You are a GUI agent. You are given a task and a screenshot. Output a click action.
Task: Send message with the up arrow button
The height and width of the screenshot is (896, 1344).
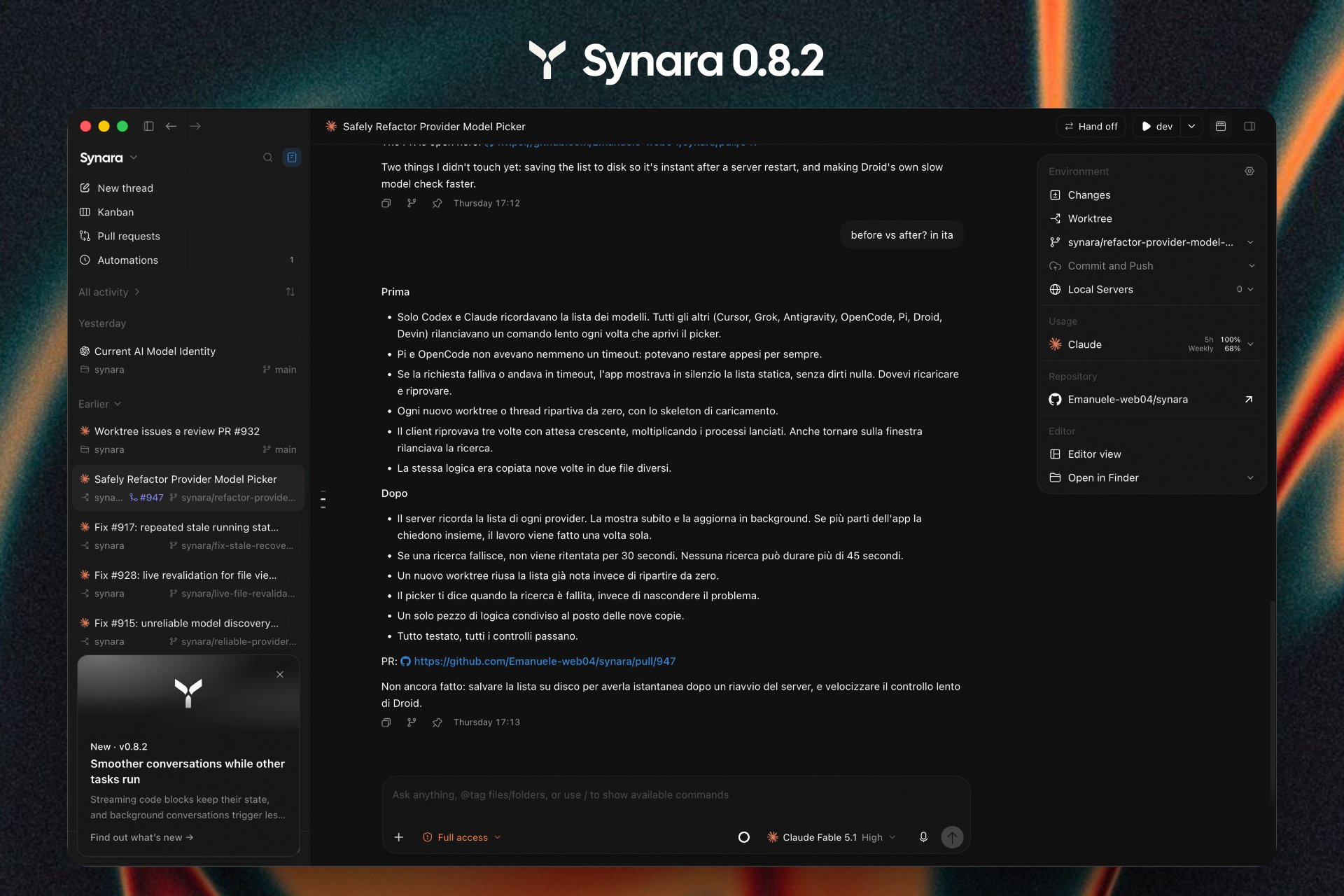point(952,837)
